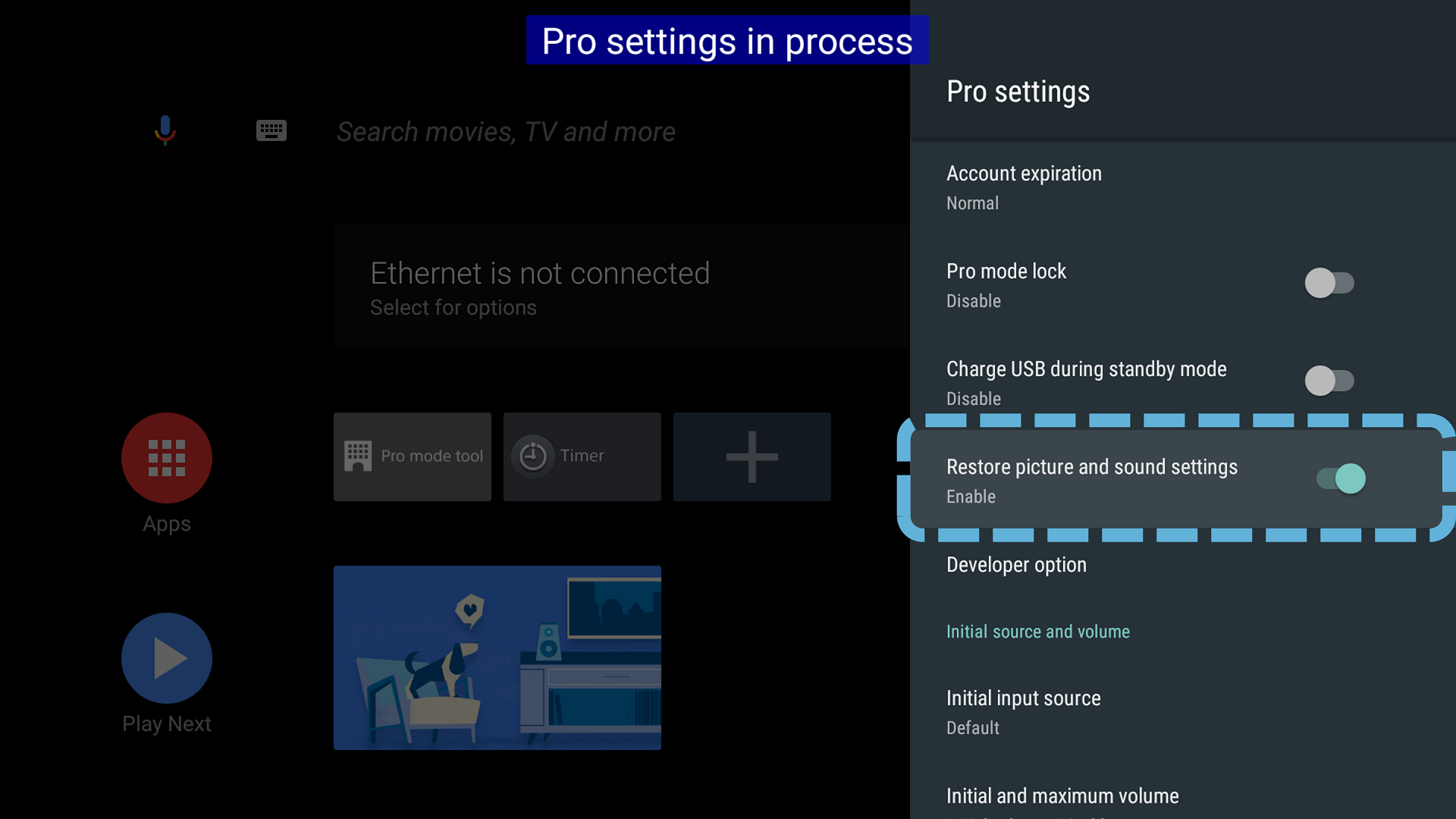
Task: Enable Charge USB during standby mode switch
Action: pyautogui.click(x=1329, y=381)
